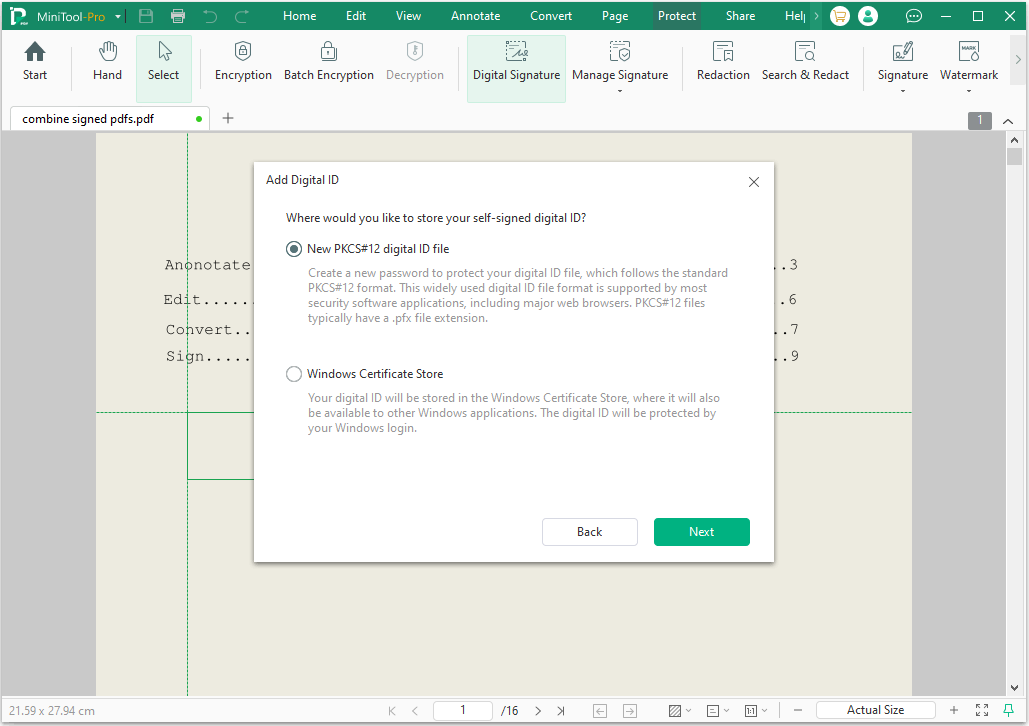Click the Back button in dialog
Viewport: 1029px width, 726px height.
(589, 532)
